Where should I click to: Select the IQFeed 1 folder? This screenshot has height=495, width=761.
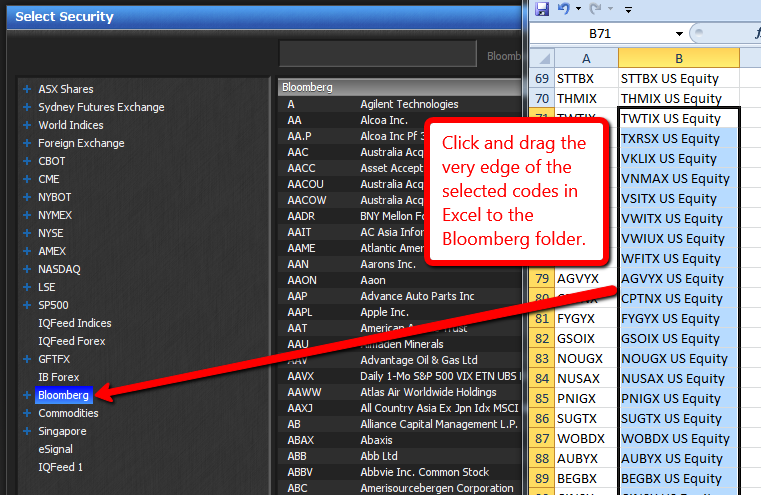point(60,467)
